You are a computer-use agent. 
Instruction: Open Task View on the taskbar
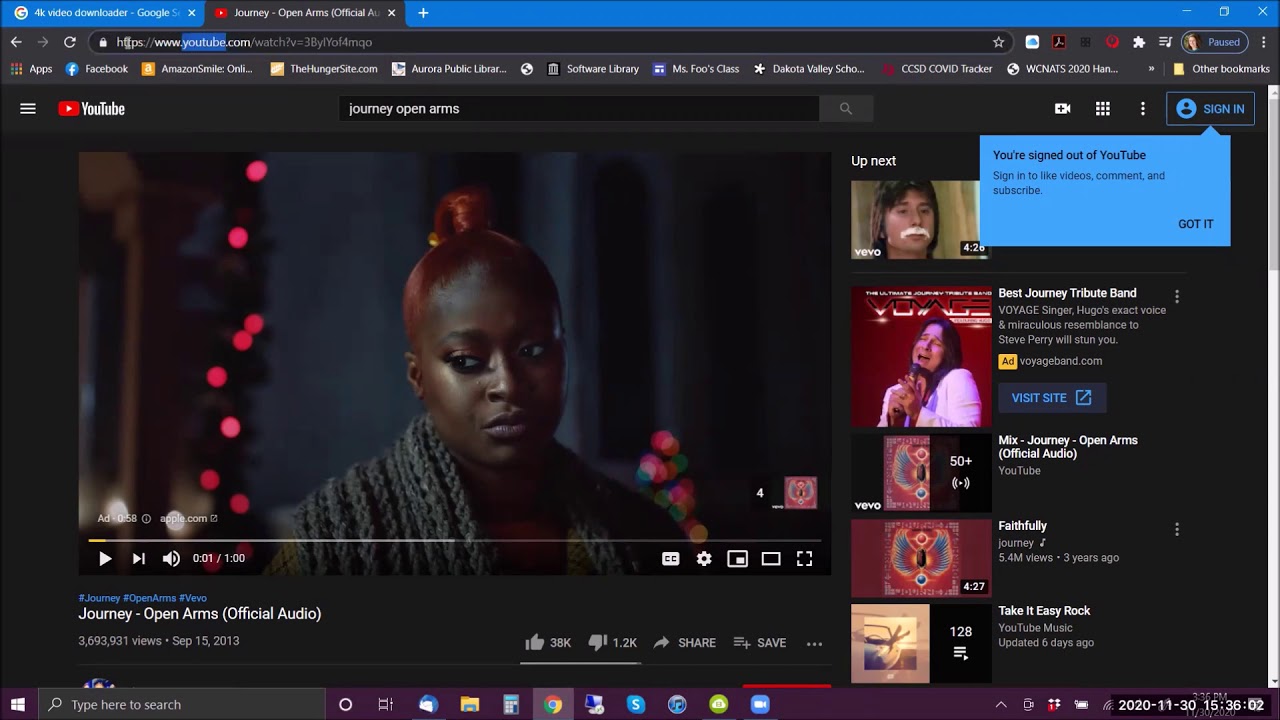point(386,704)
